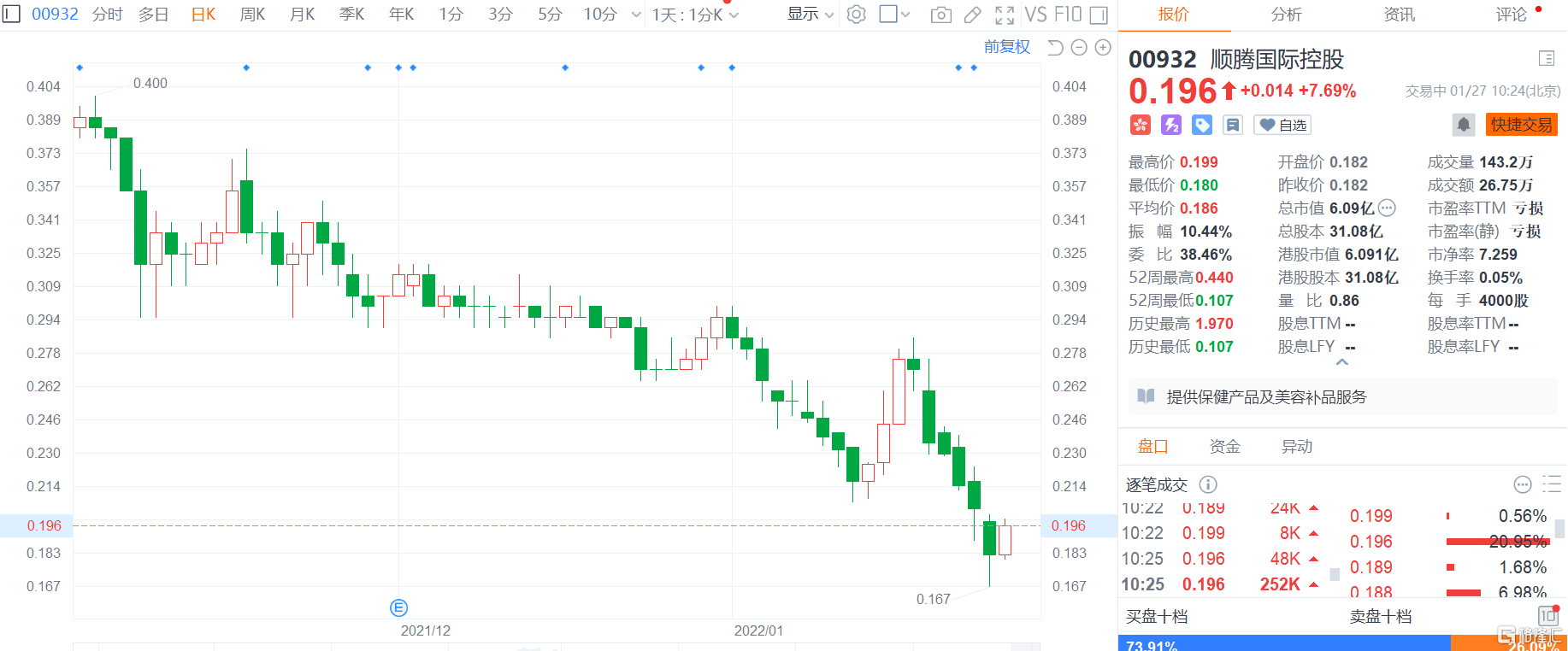Zoom in chart with plus icon
The height and width of the screenshot is (651, 1568).
(1103, 48)
